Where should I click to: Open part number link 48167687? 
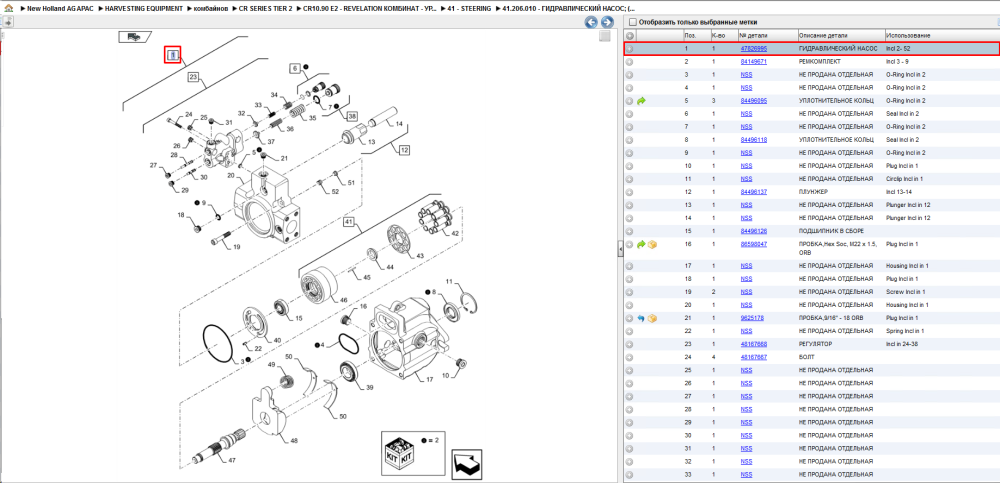pos(753,357)
